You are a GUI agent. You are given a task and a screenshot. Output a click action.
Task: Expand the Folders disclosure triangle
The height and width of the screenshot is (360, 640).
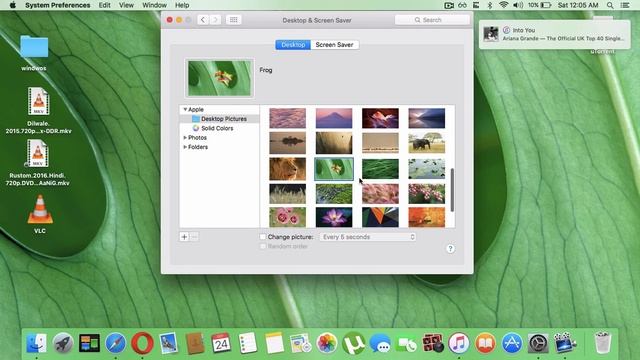tap(185, 147)
